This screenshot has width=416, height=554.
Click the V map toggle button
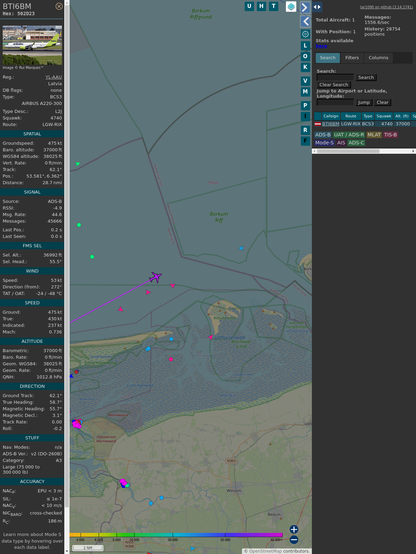305,81
